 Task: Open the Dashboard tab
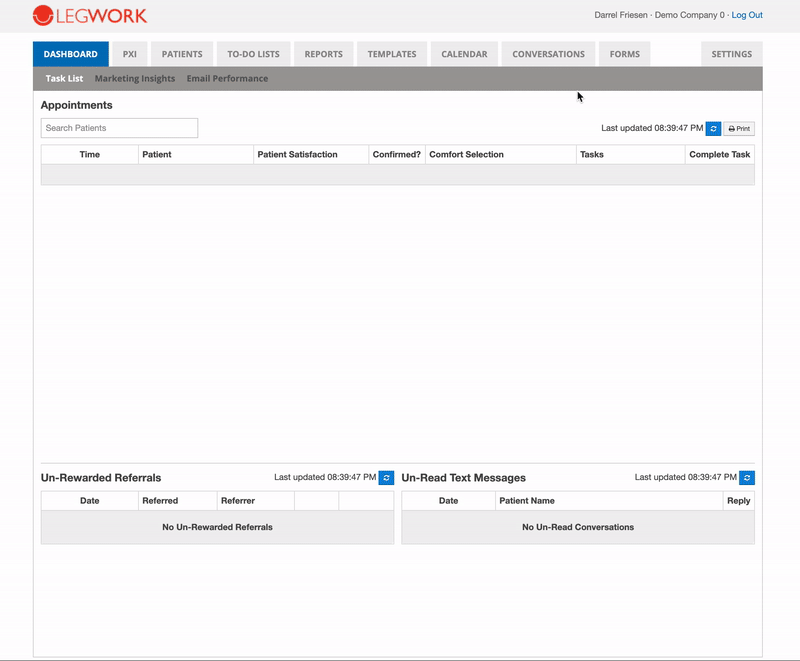coord(70,54)
